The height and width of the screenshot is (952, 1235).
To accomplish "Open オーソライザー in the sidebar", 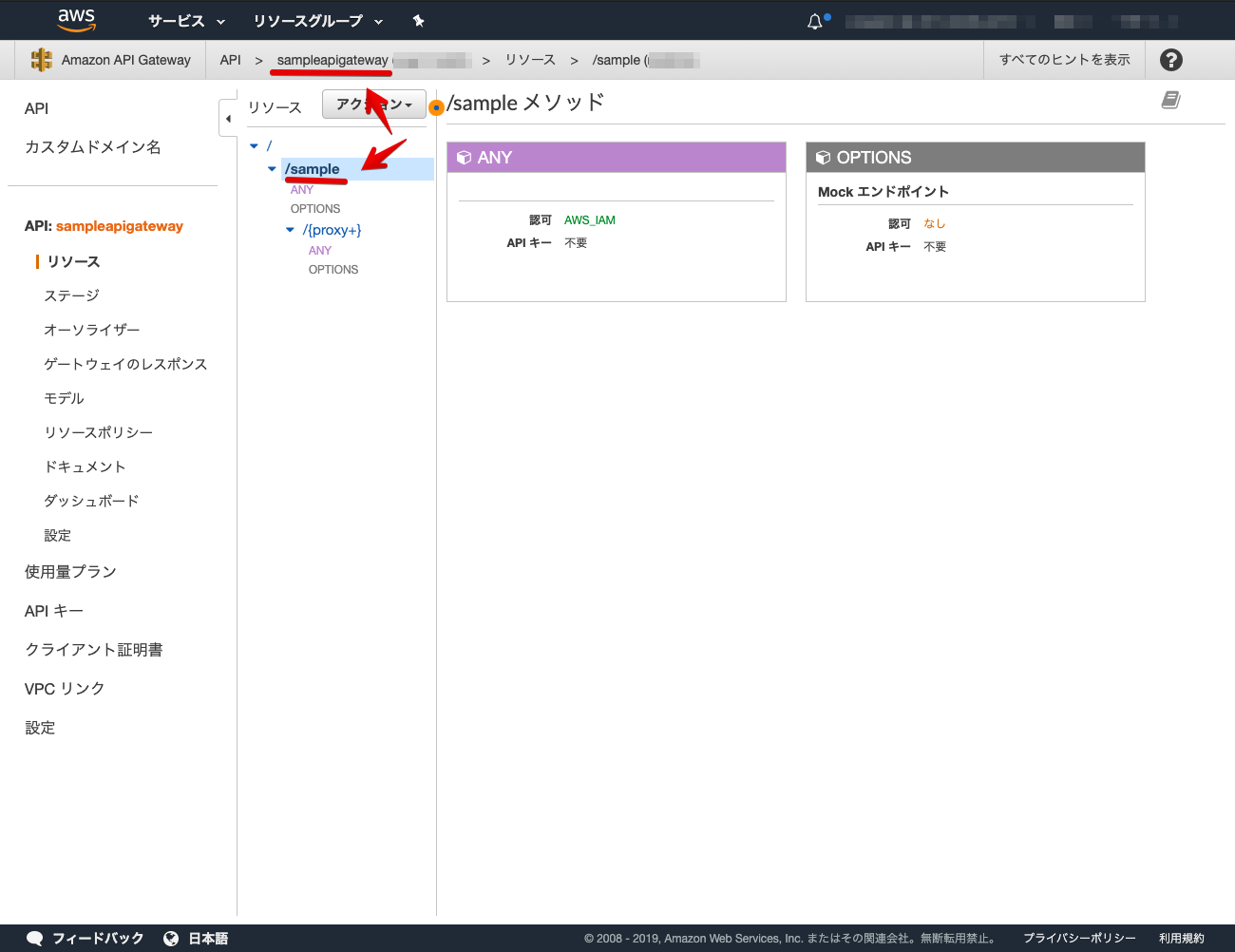I will [91, 330].
